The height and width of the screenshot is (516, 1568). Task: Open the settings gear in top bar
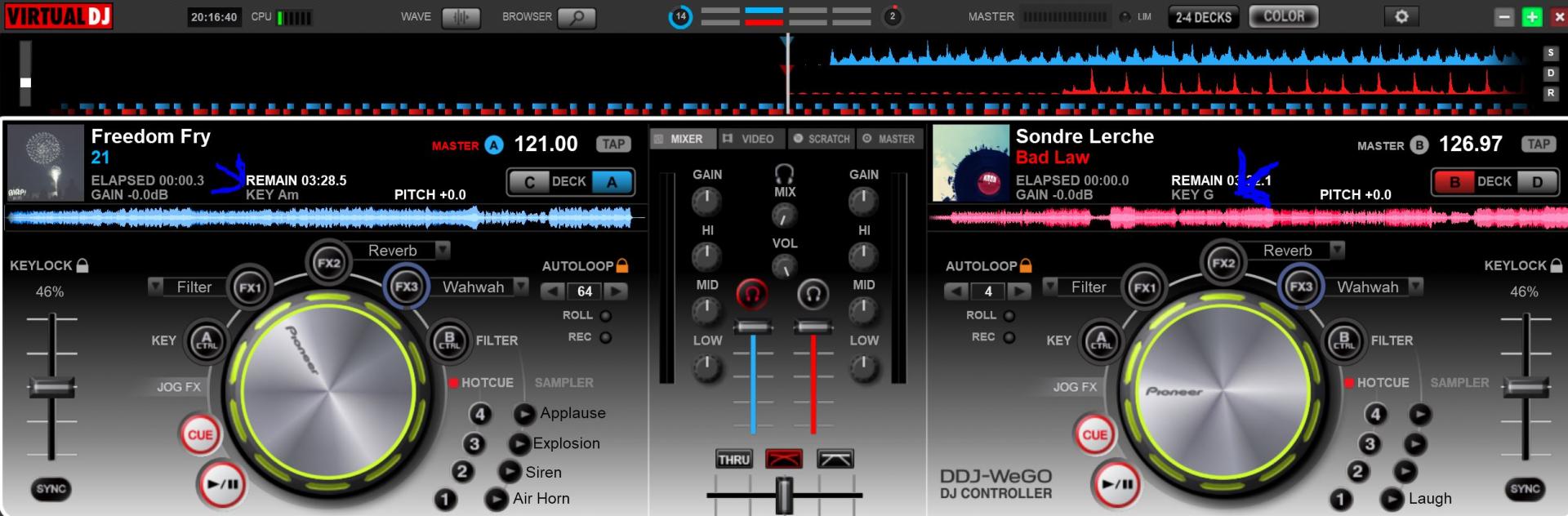[1401, 16]
